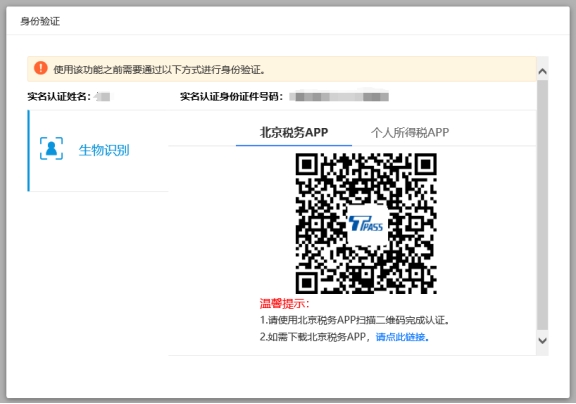
Task: Click the blurred ID number value
Action: coord(339,97)
